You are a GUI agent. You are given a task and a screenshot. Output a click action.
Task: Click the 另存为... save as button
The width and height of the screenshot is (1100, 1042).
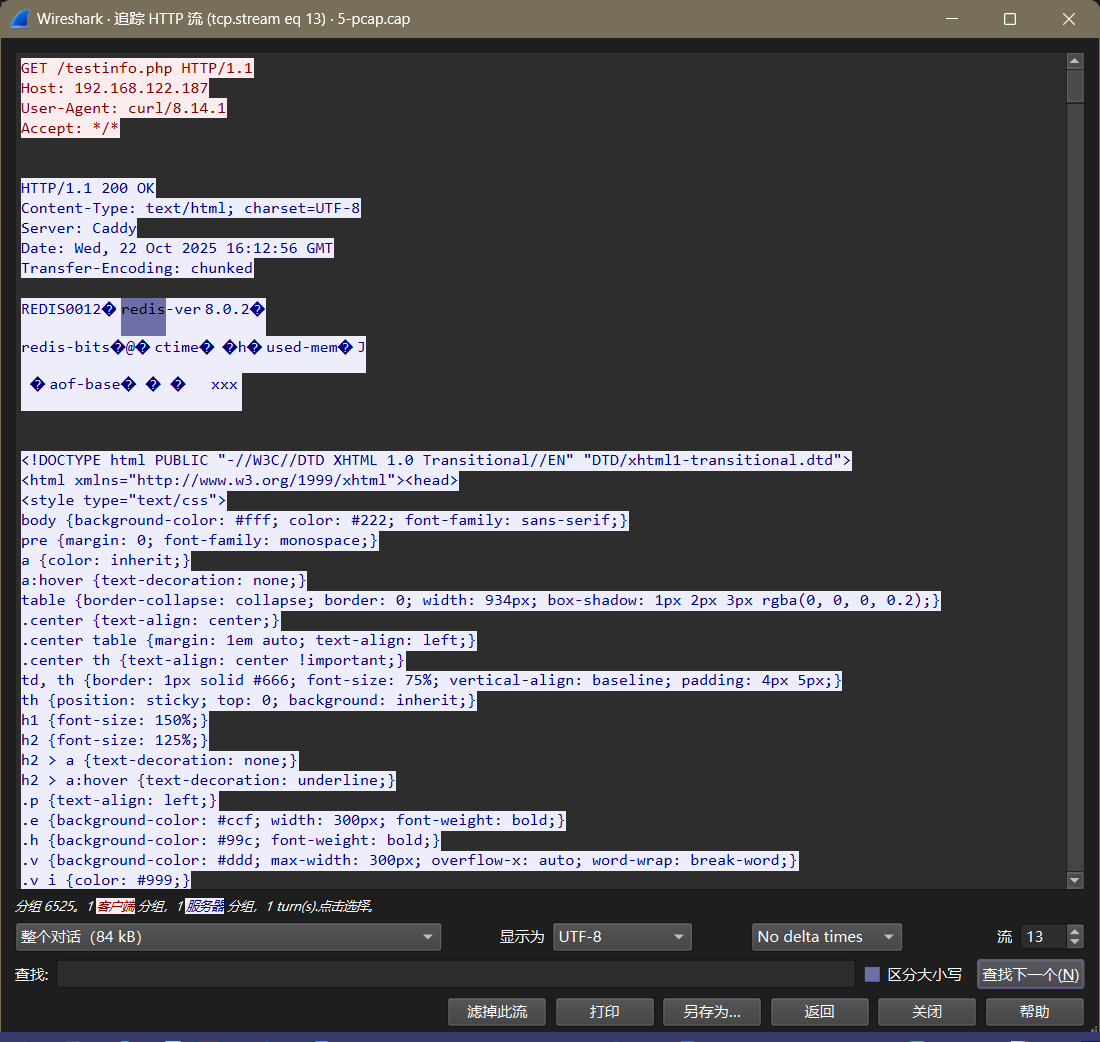pyautogui.click(x=711, y=1011)
